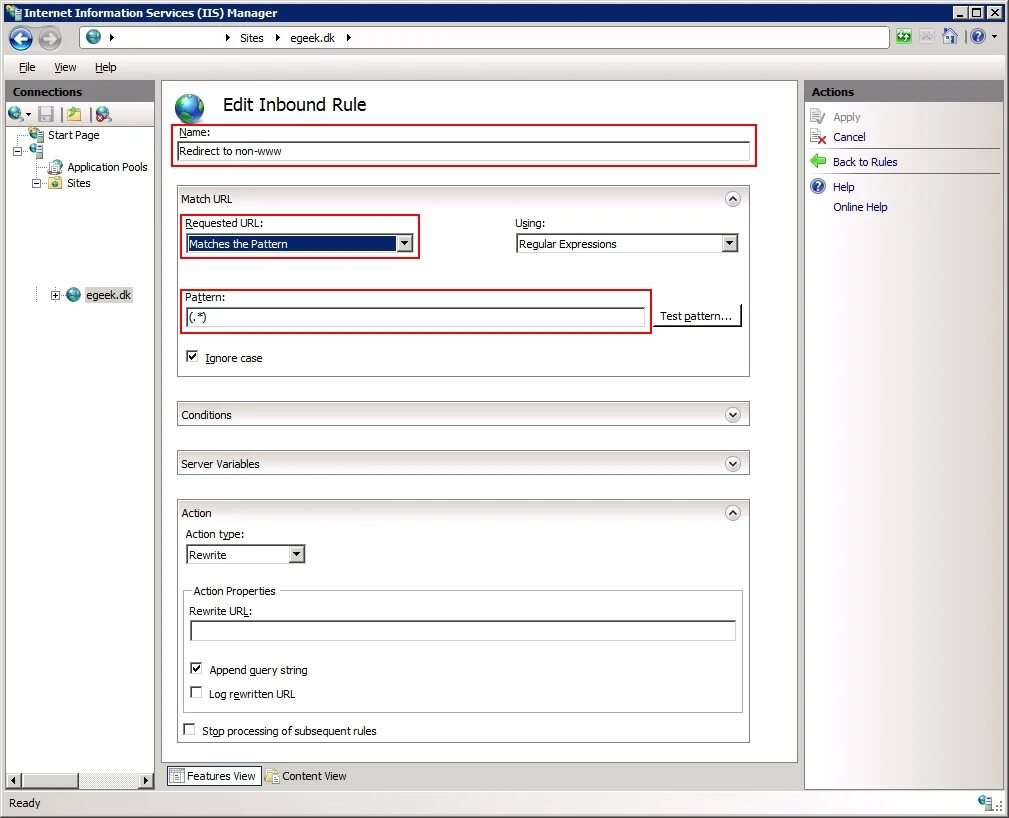This screenshot has height=818, width=1009.
Task: Click Sites in the address breadcrumb
Action: 252,38
